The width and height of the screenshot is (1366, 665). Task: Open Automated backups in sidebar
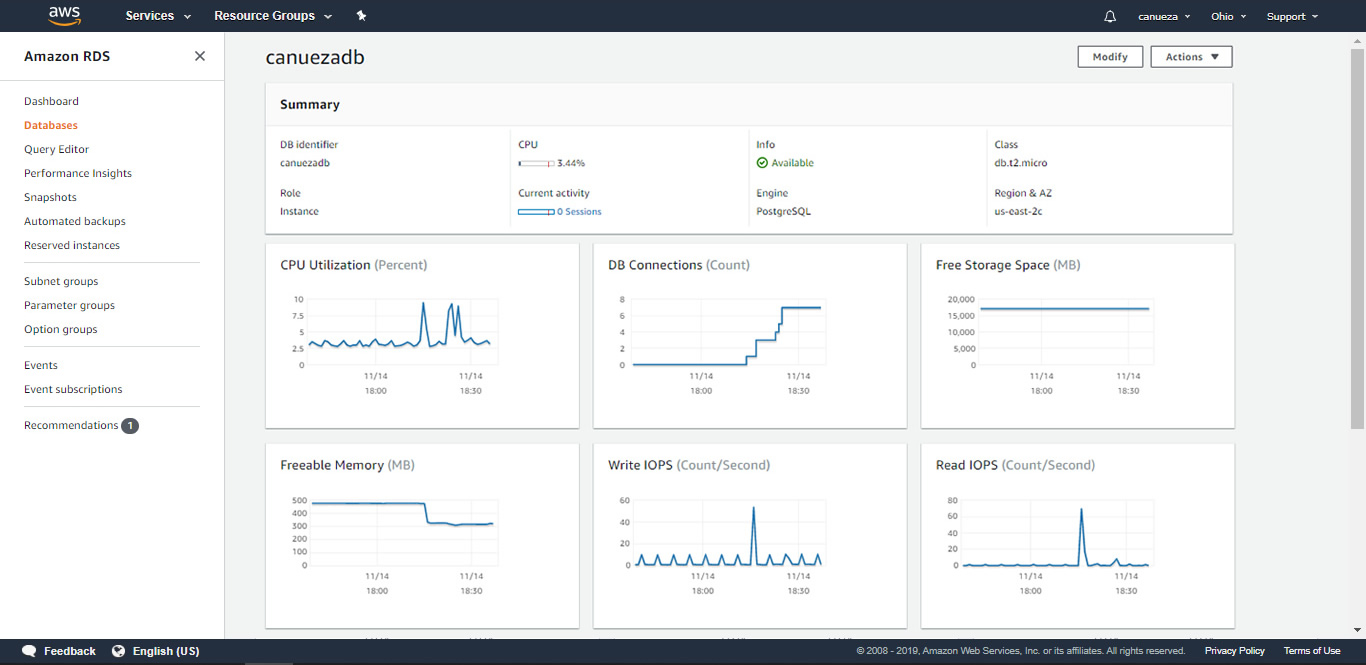click(75, 221)
